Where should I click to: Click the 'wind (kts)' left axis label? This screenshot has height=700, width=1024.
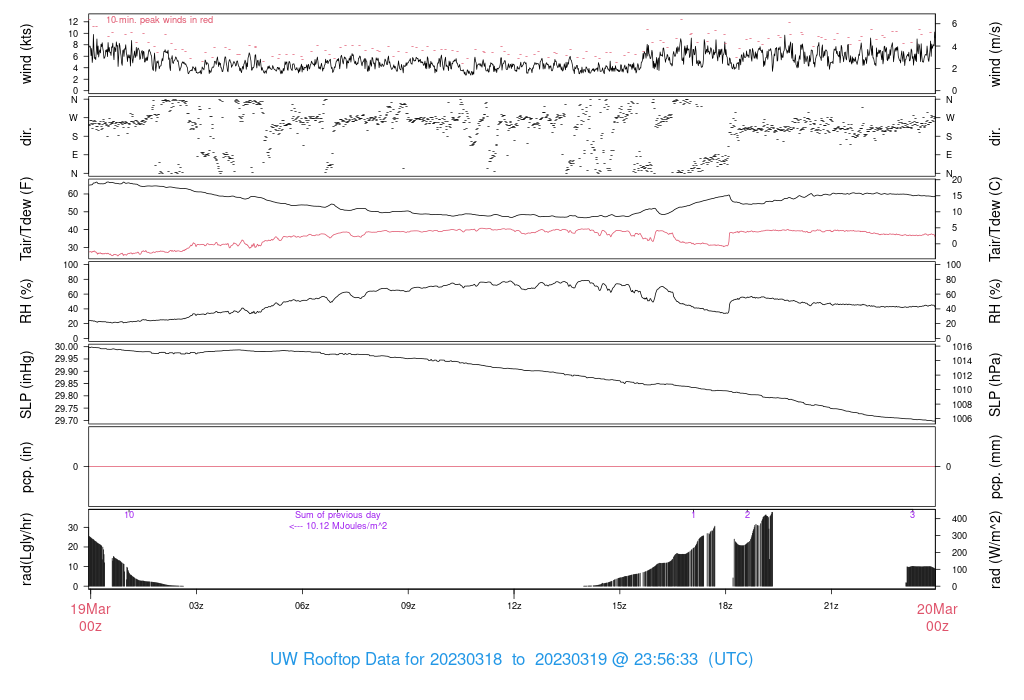pos(26,54)
